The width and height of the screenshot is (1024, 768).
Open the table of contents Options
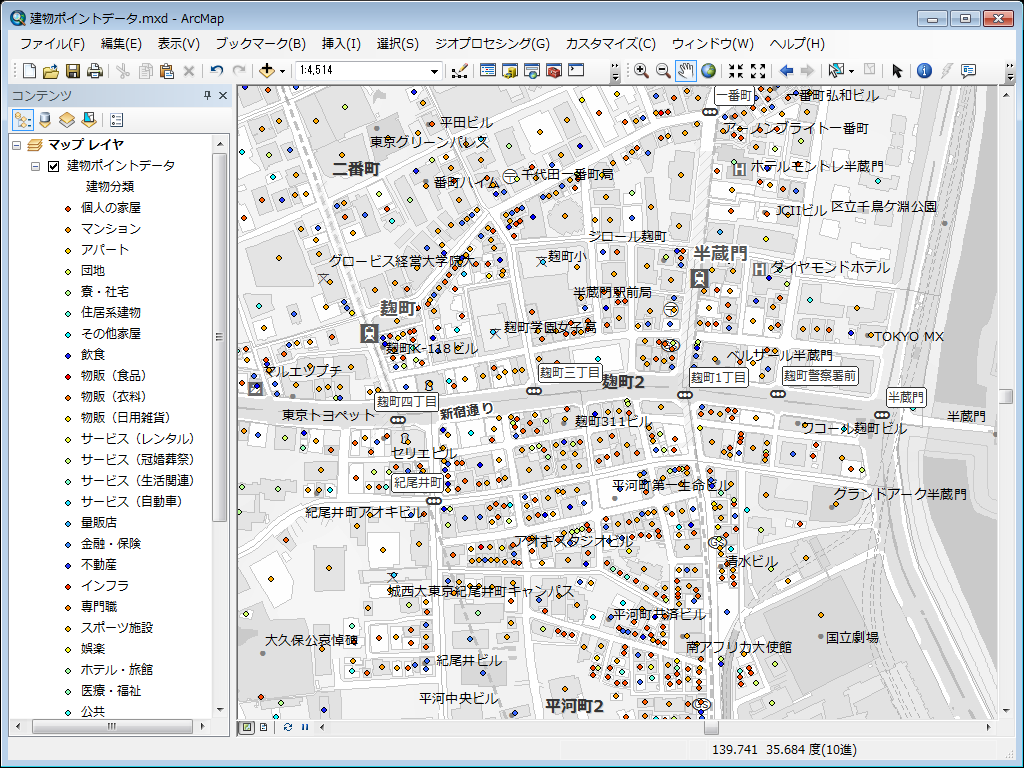click(x=117, y=120)
